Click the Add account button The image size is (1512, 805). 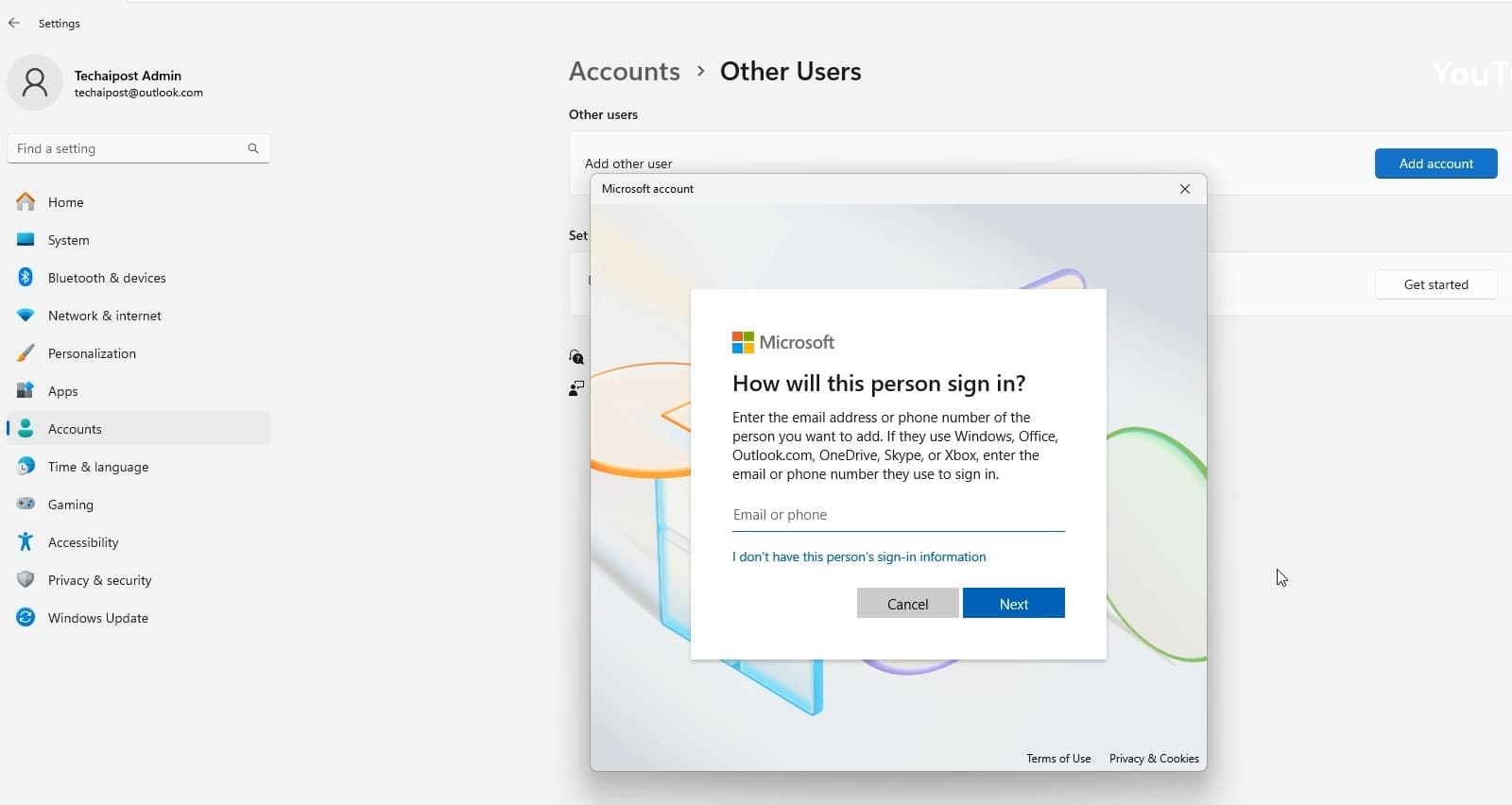[1435, 163]
